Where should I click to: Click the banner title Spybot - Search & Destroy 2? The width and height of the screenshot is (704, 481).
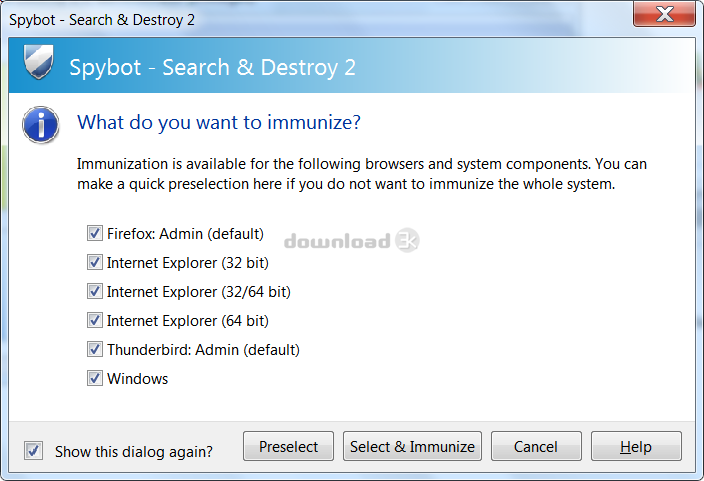click(x=212, y=68)
